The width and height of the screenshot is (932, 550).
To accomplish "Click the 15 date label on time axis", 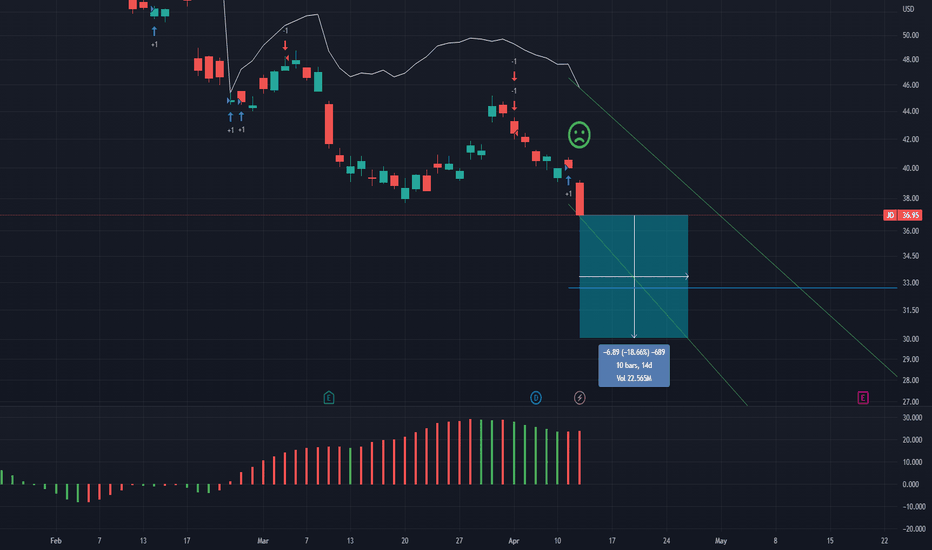I will (830, 541).
